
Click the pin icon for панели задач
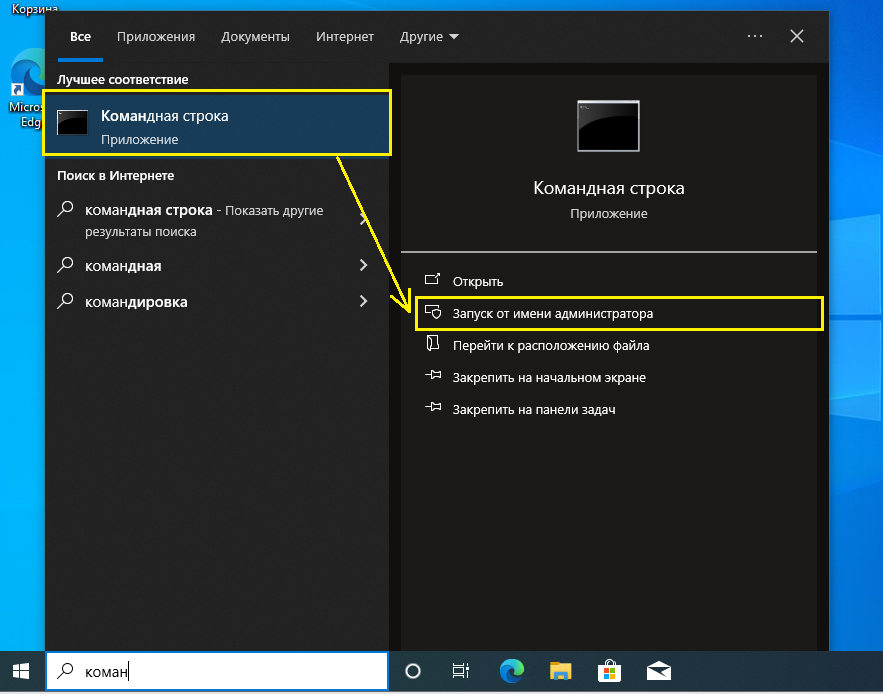click(x=432, y=407)
